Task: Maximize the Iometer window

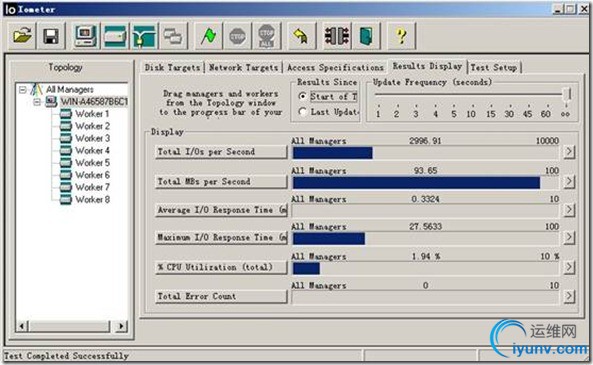Action: pyautogui.click(x=570, y=9)
